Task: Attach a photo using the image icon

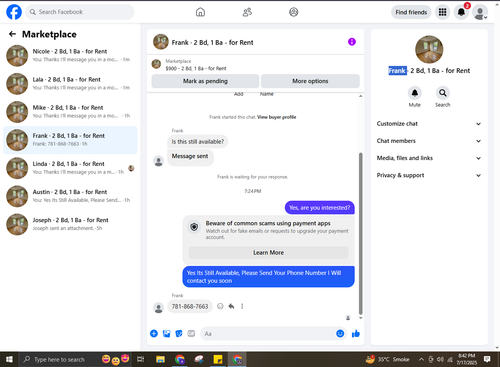Action: click(166, 333)
